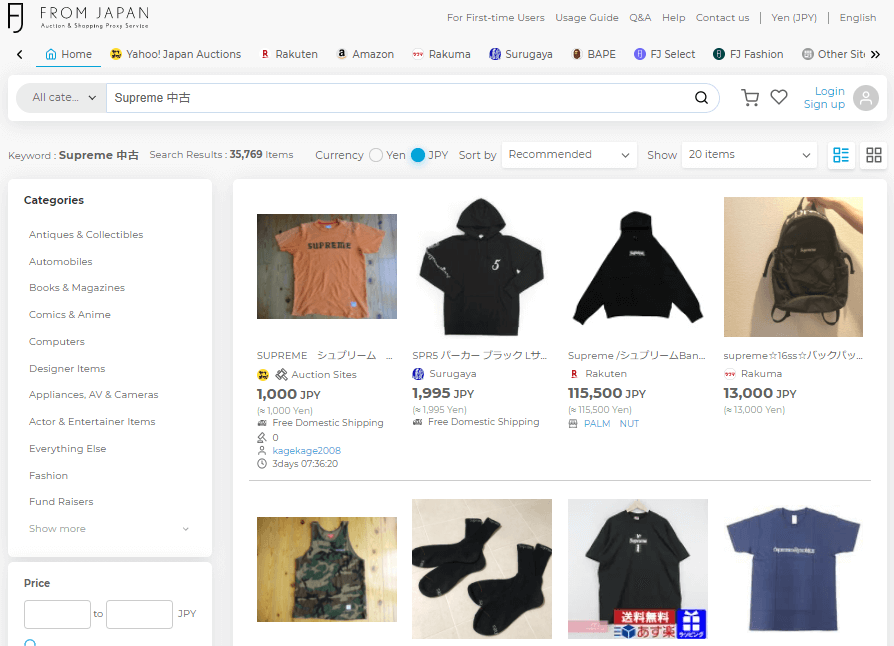Open the Rakuma tab
The height and width of the screenshot is (646, 894).
coord(442,54)
